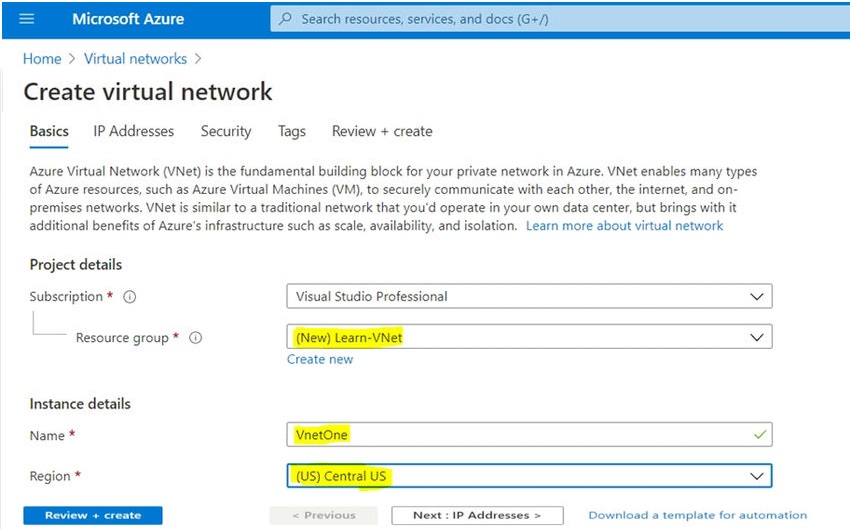The width and height of the screenshot is (850, 529).
Task: Show Resource group info tooltip icon
Action: 195,338
